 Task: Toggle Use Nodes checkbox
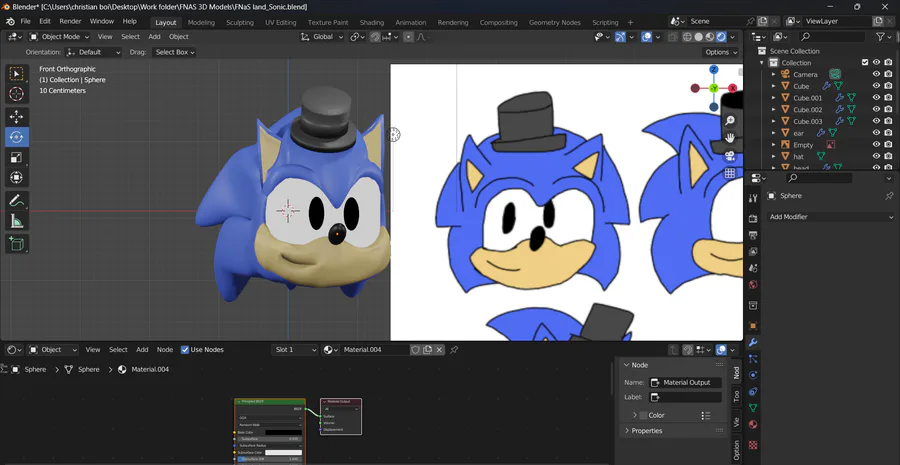click(x=185, y=350)
